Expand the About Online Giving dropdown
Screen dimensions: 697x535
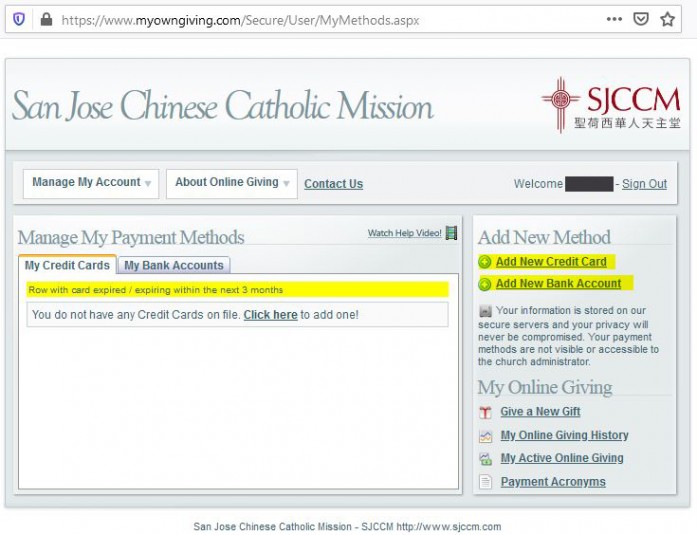[231, 183]
